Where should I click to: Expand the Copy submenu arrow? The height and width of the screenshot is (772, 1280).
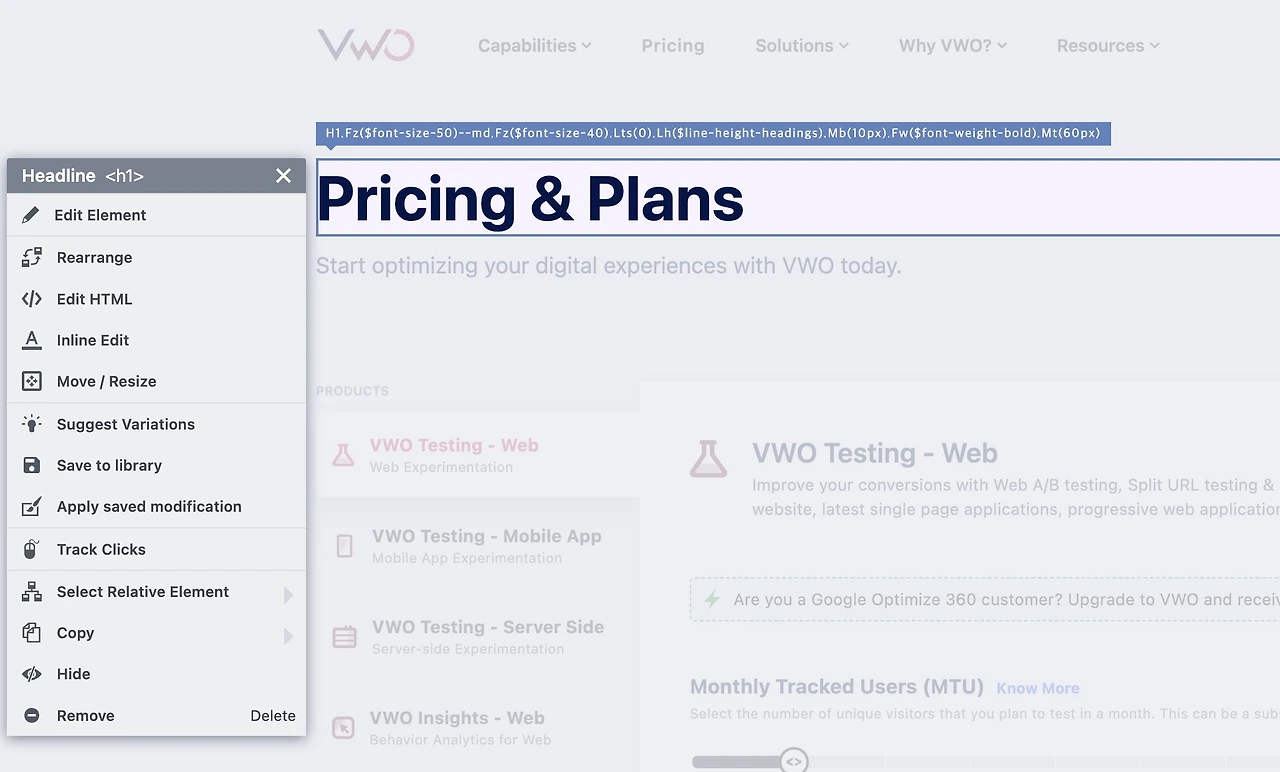pos(288,636)
